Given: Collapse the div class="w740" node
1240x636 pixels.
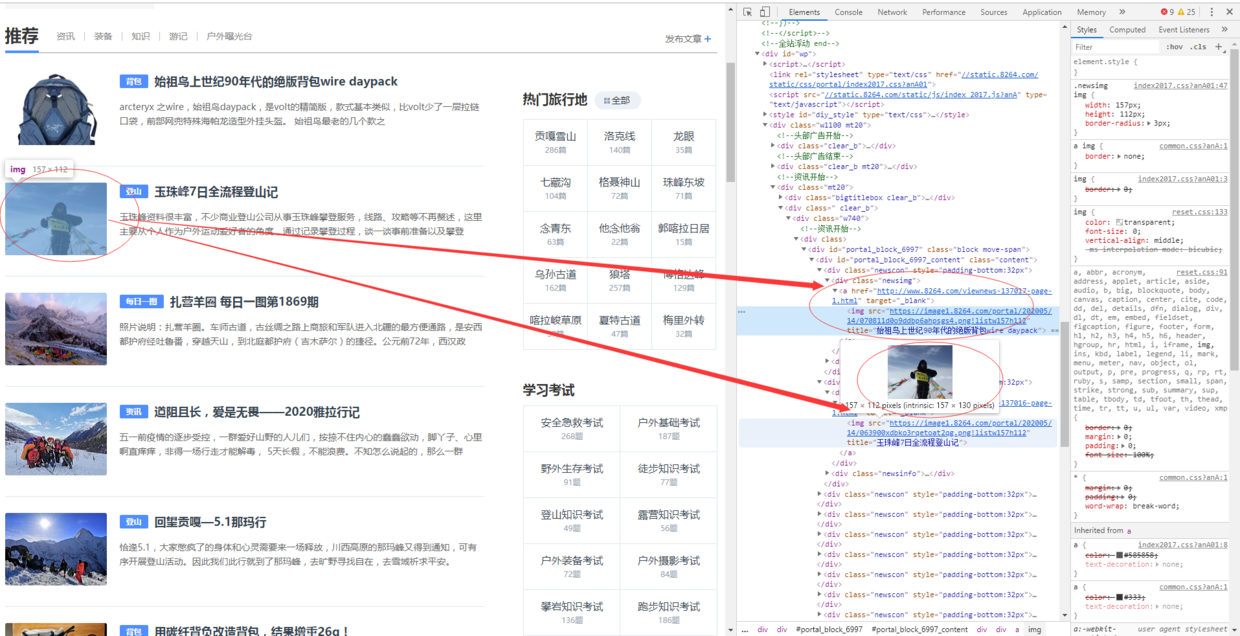Looking at the screenshot, I should coord(786,218).
